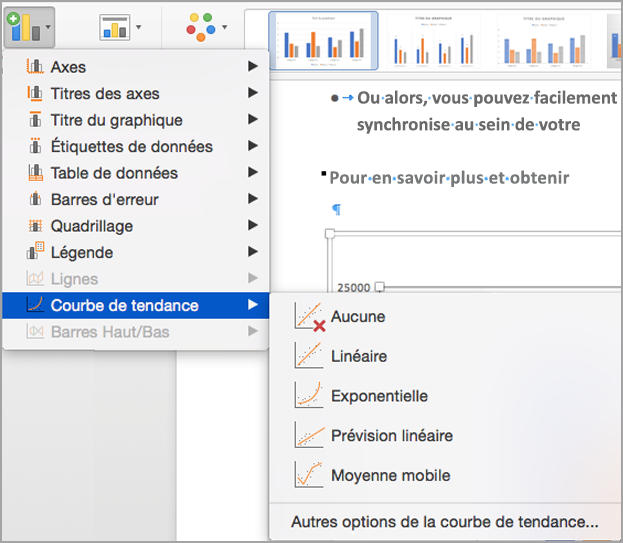Select the third chart style thumbnail
The width and height of the screenshot is (623, 543).
click(544, 41)
